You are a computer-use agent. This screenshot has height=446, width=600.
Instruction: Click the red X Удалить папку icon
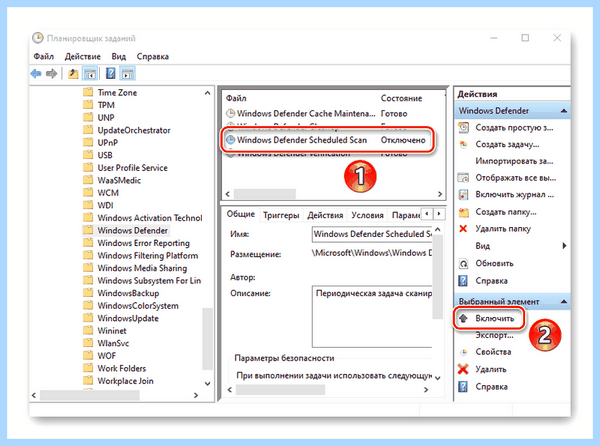pyautogui.click(x=463, y=228)
